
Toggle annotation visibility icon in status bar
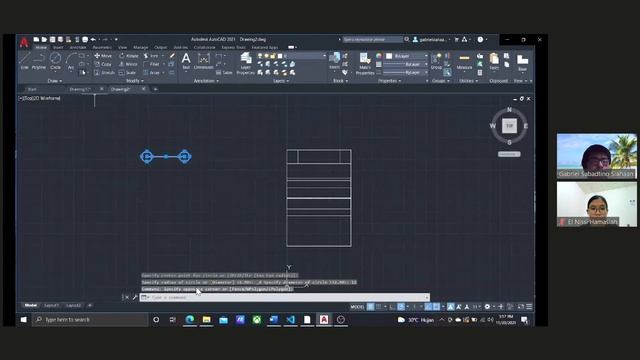450,307
